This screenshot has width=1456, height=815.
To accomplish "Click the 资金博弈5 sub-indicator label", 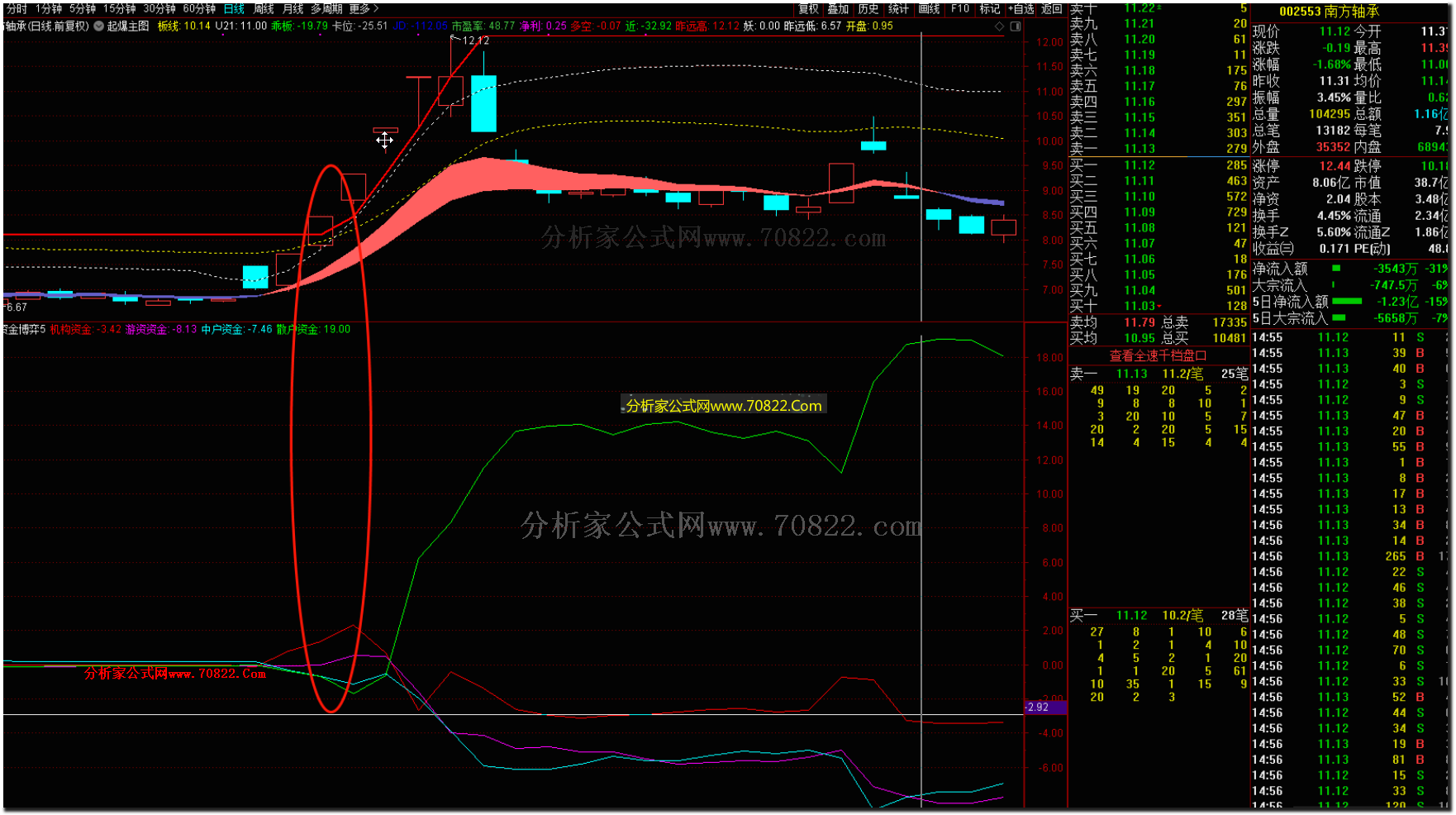I will pyautogui.click(x=23, y=329).
